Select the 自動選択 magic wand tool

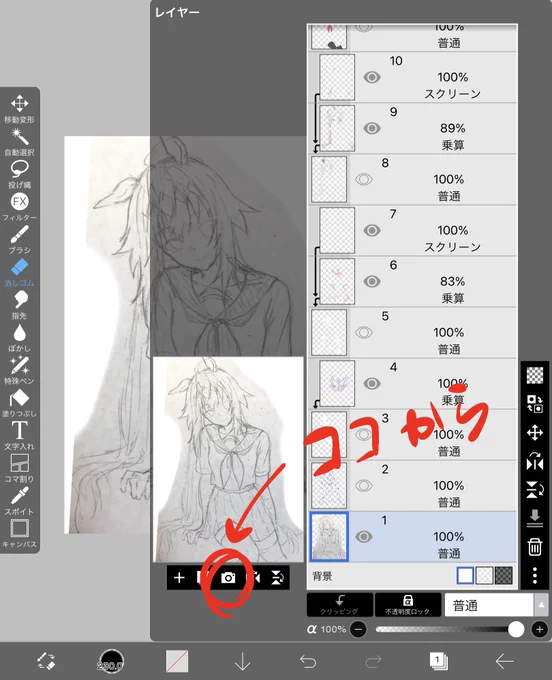pyautogui.click(x=19, y=141)
